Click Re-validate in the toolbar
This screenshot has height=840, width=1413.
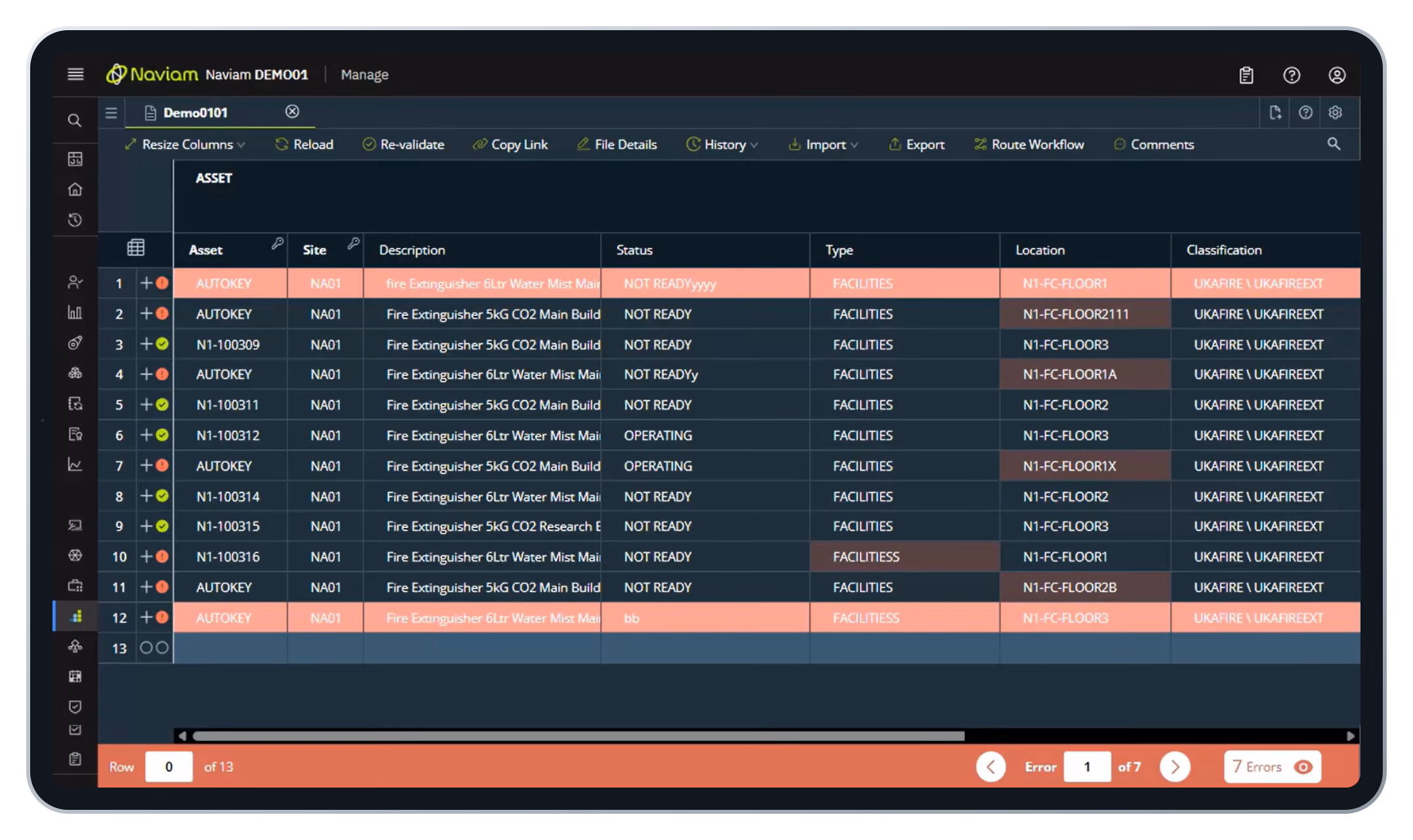pos(403,144)
